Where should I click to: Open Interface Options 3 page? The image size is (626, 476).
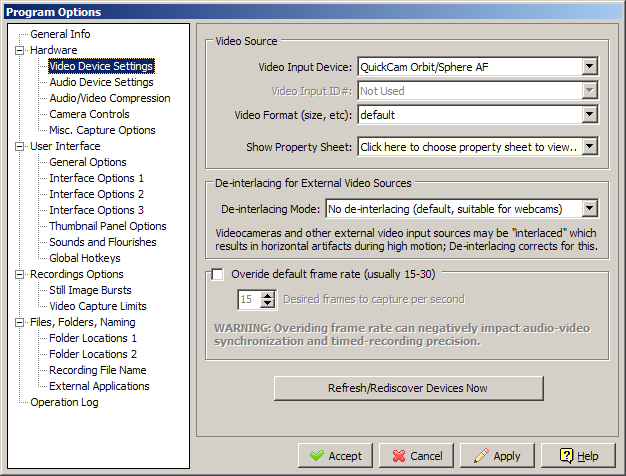96,210
